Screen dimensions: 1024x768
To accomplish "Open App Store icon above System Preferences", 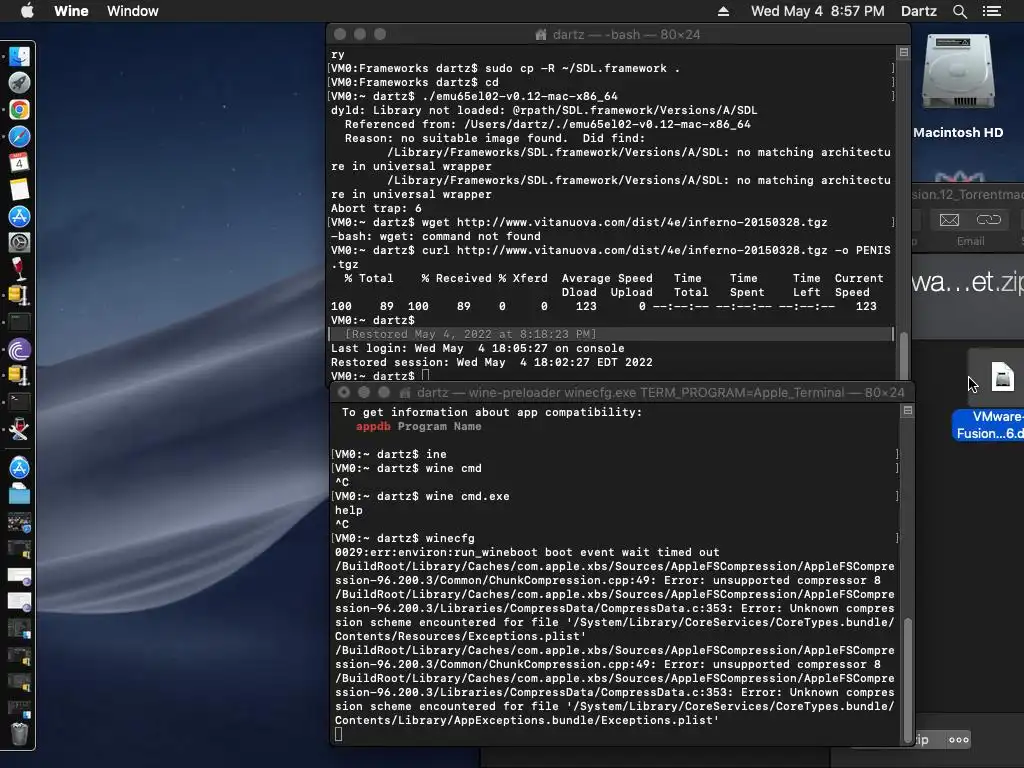I will (19, 216).
